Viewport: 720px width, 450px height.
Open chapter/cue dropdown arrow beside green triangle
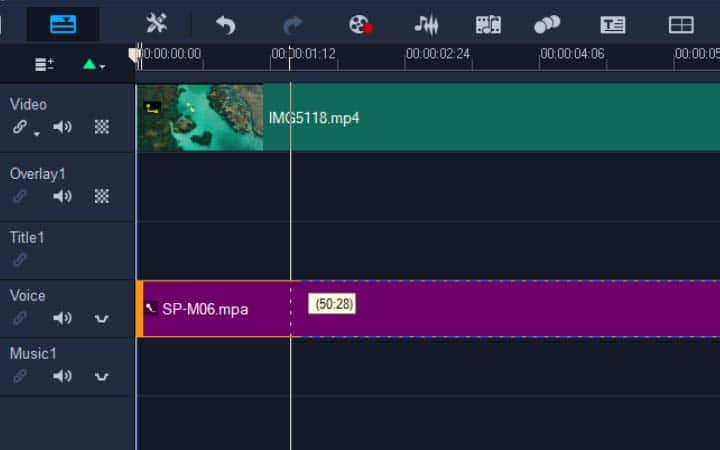point(102,67)
